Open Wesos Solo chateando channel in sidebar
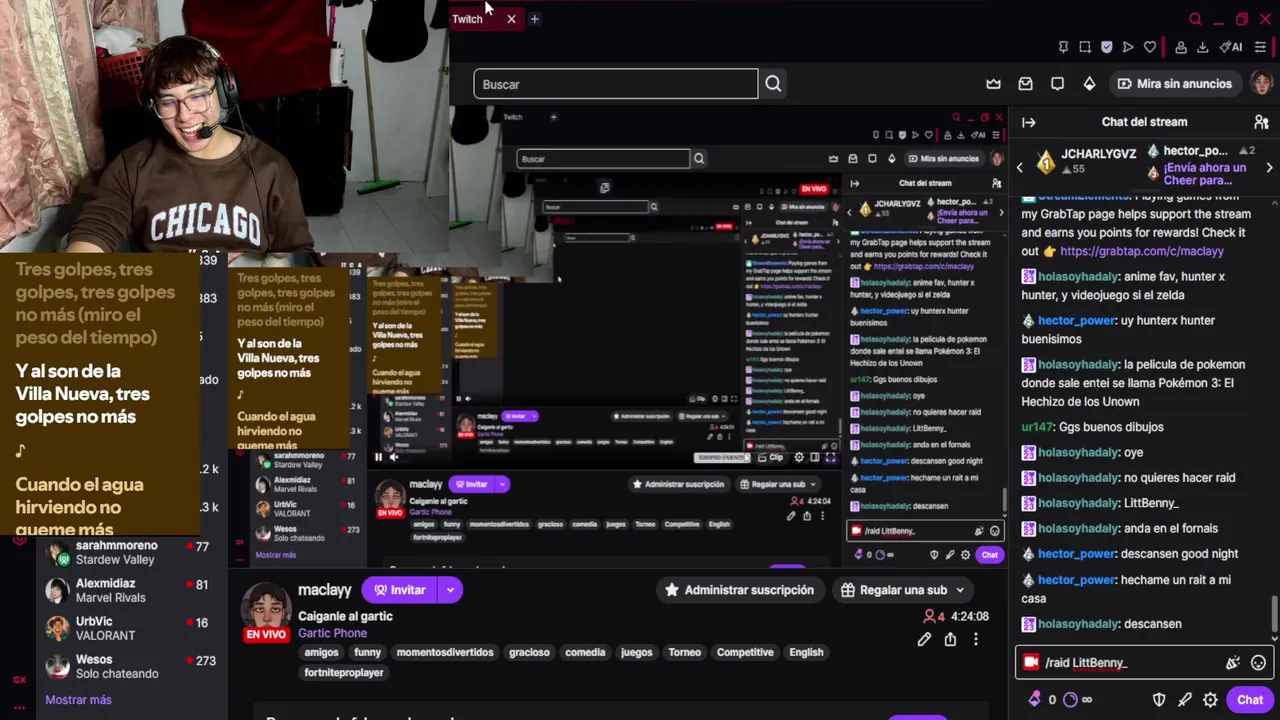 pyautogui.click(x=131, y=666)
